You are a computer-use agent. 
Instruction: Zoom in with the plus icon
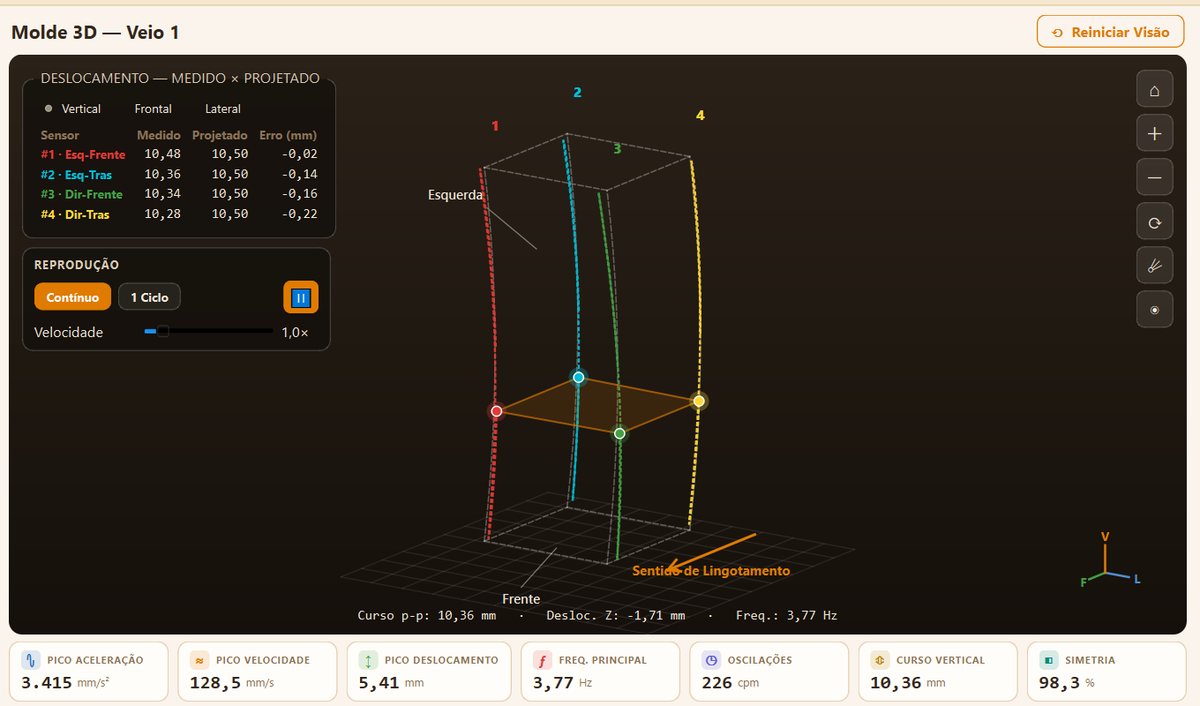[1154, 133]
